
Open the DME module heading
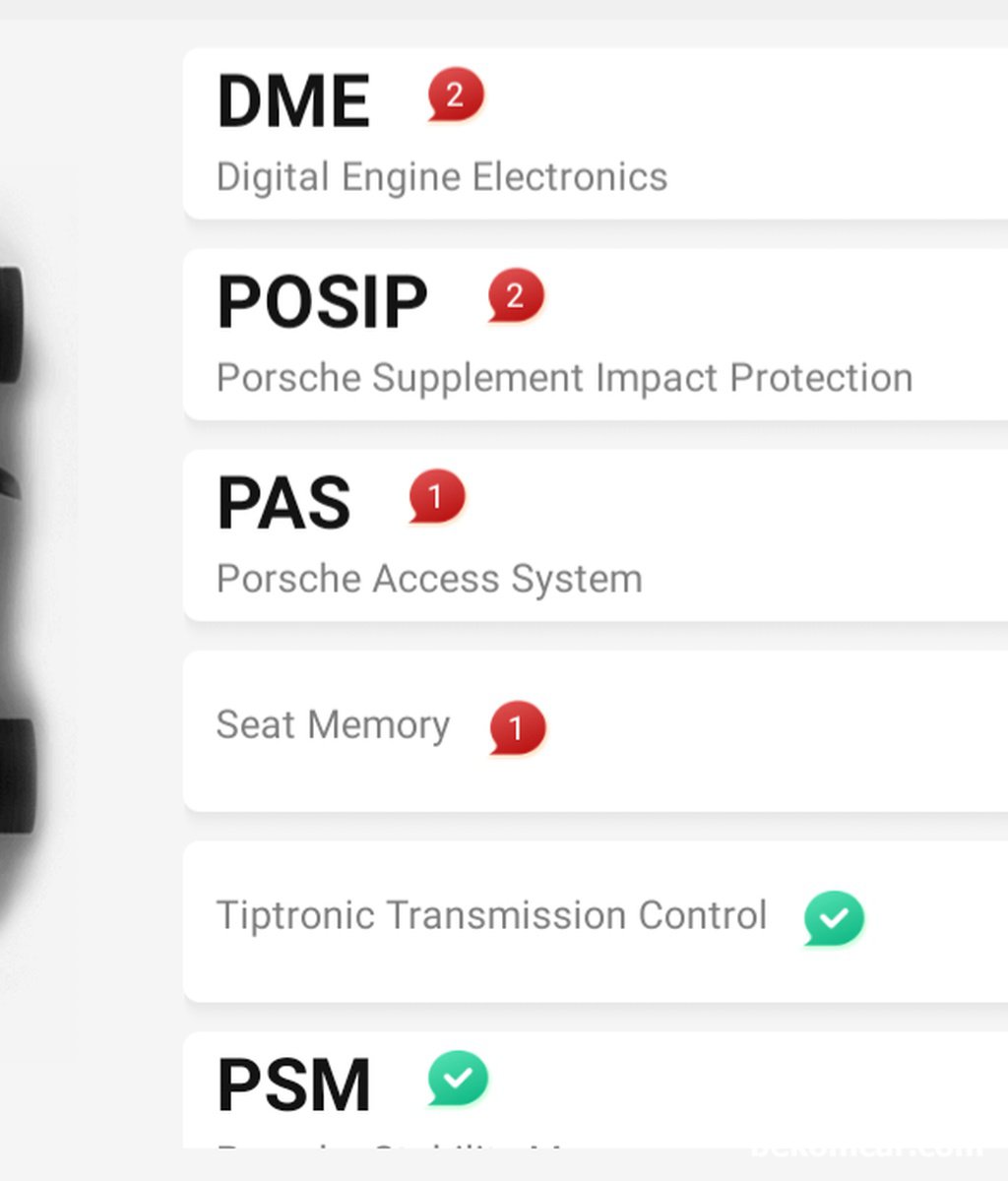click(x=293, y=100)
